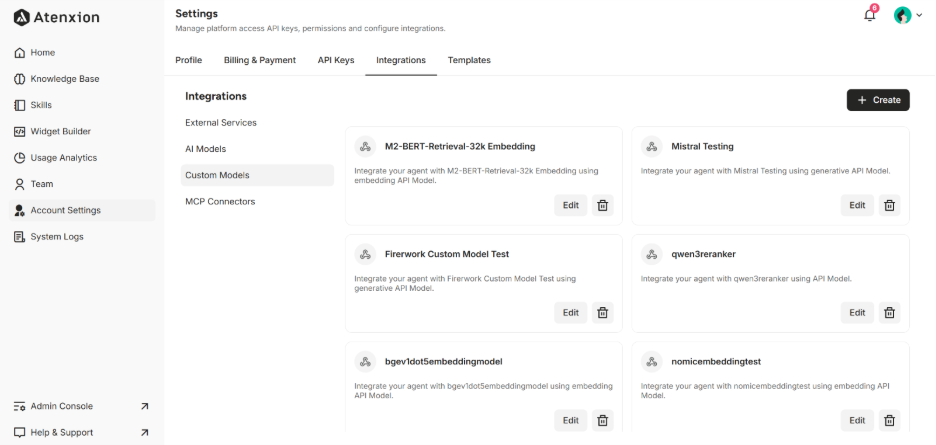936x445 pixels.
Task: Open the Templates tab
Action: 469,60
